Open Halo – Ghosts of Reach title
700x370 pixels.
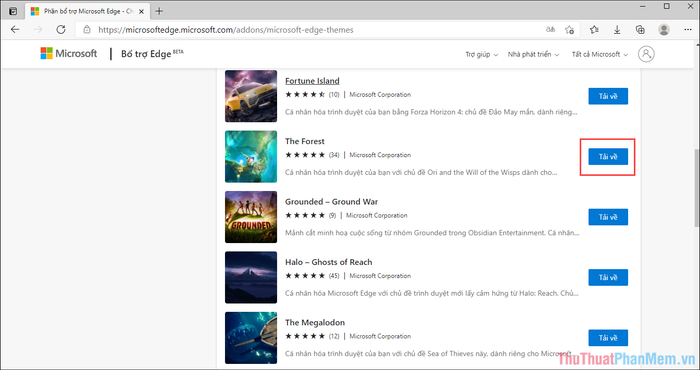[328, 262]
